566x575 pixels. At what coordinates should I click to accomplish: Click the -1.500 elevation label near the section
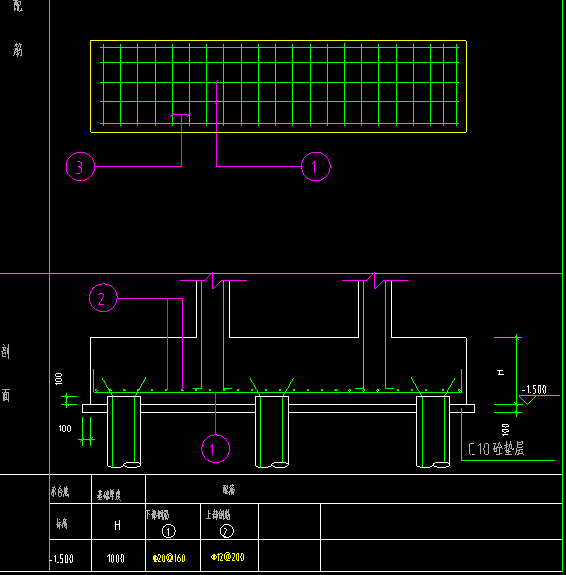[x=534, y=389]
